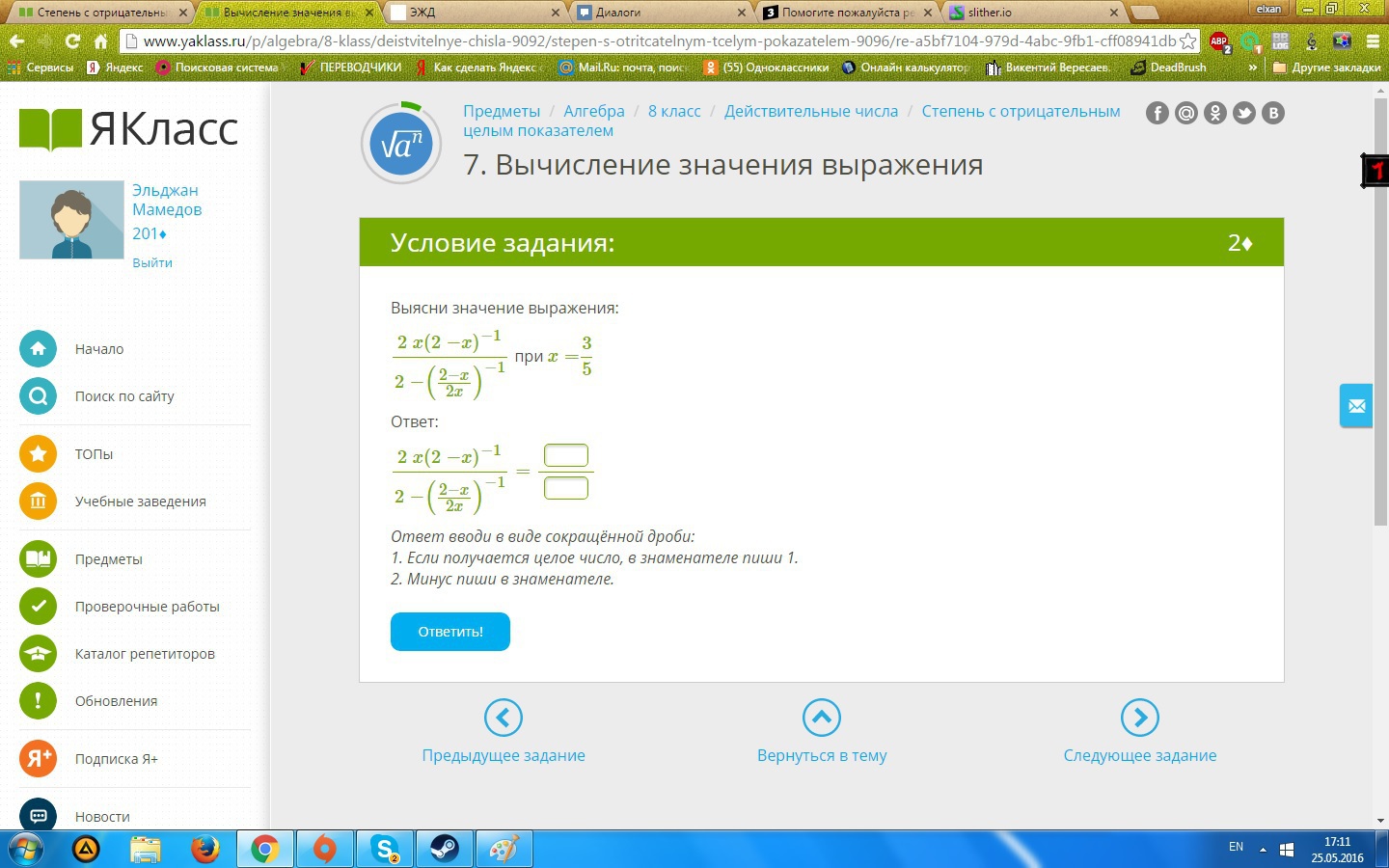Open Steam from the taskbar

[444, 849]
